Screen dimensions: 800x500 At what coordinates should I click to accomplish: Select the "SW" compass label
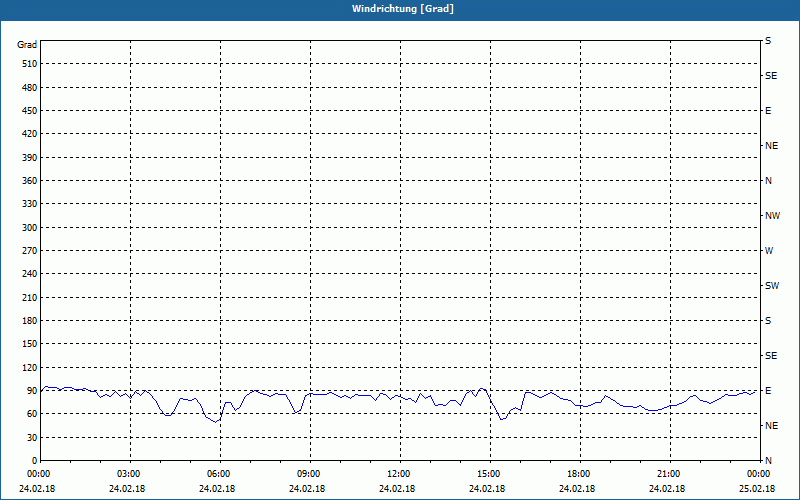coord(772,286)
